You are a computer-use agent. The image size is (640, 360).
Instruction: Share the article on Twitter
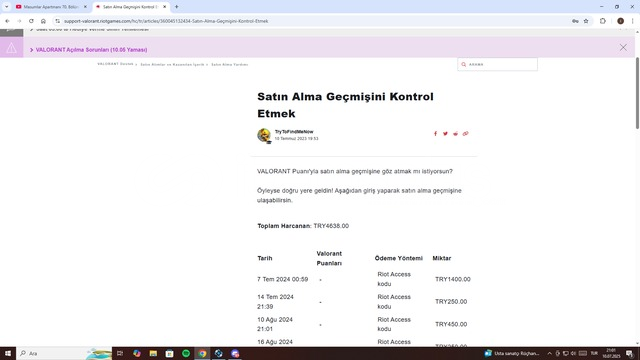pyautogui.click(x=445, y=134)
